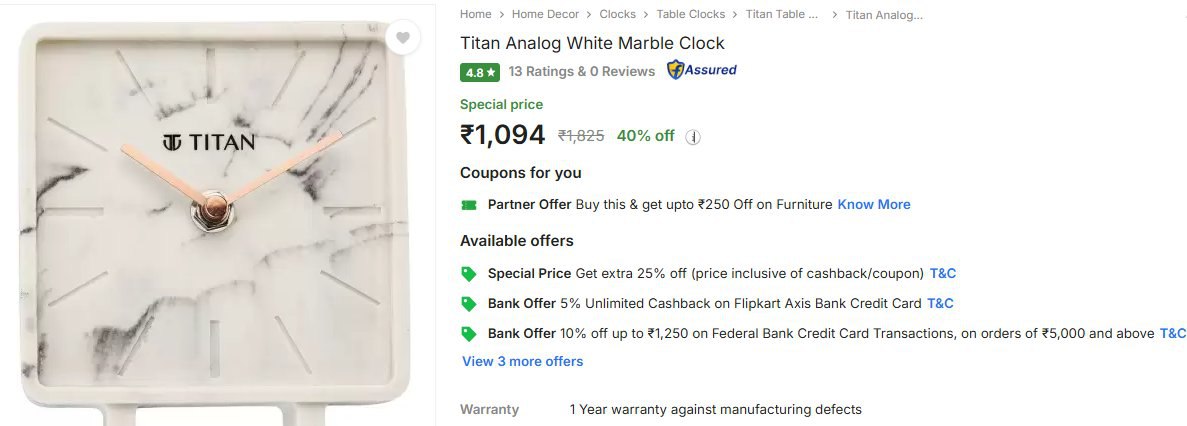Click the Partner Offer coupon icon
The width and height of the screenshot is (1187, 426).
point(468,205)
